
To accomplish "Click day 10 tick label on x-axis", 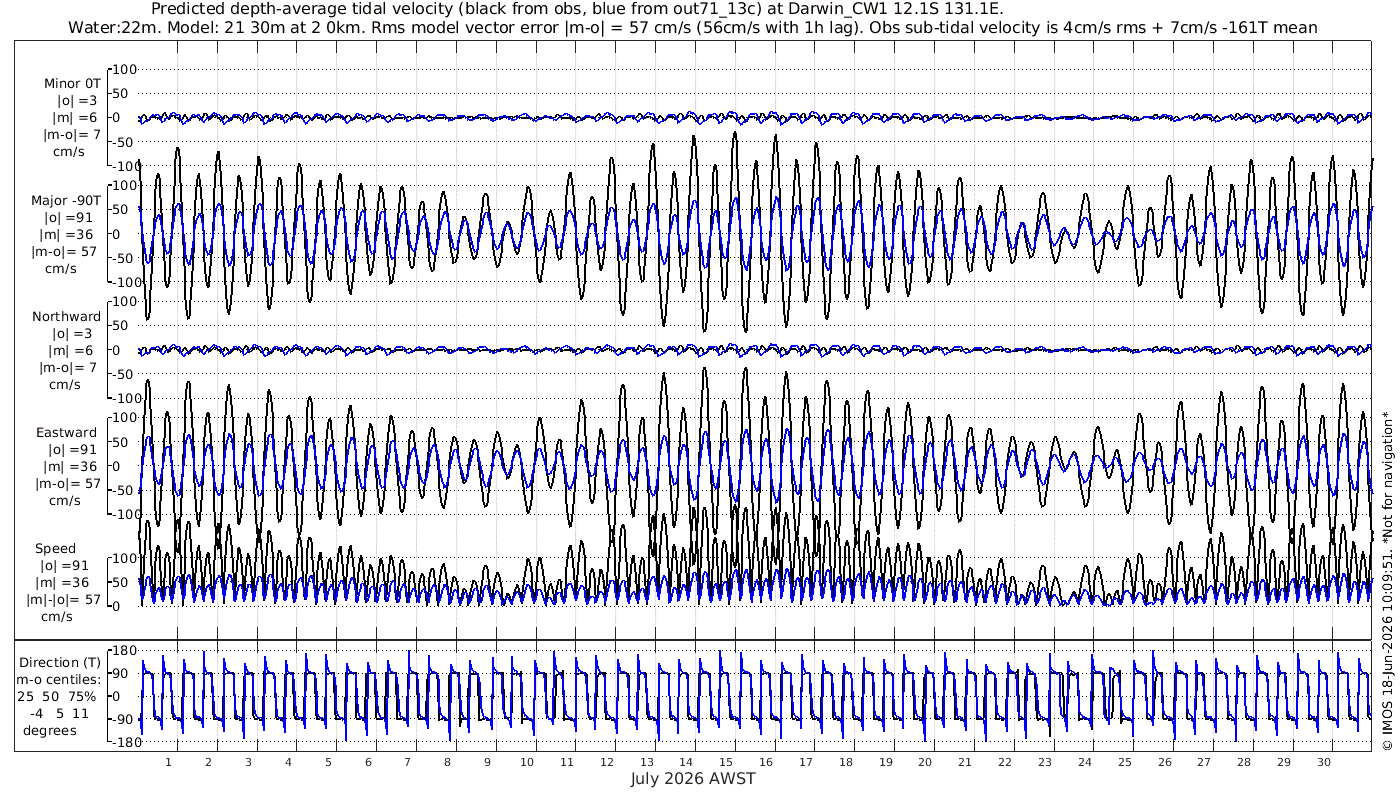I will coord(527,761).
